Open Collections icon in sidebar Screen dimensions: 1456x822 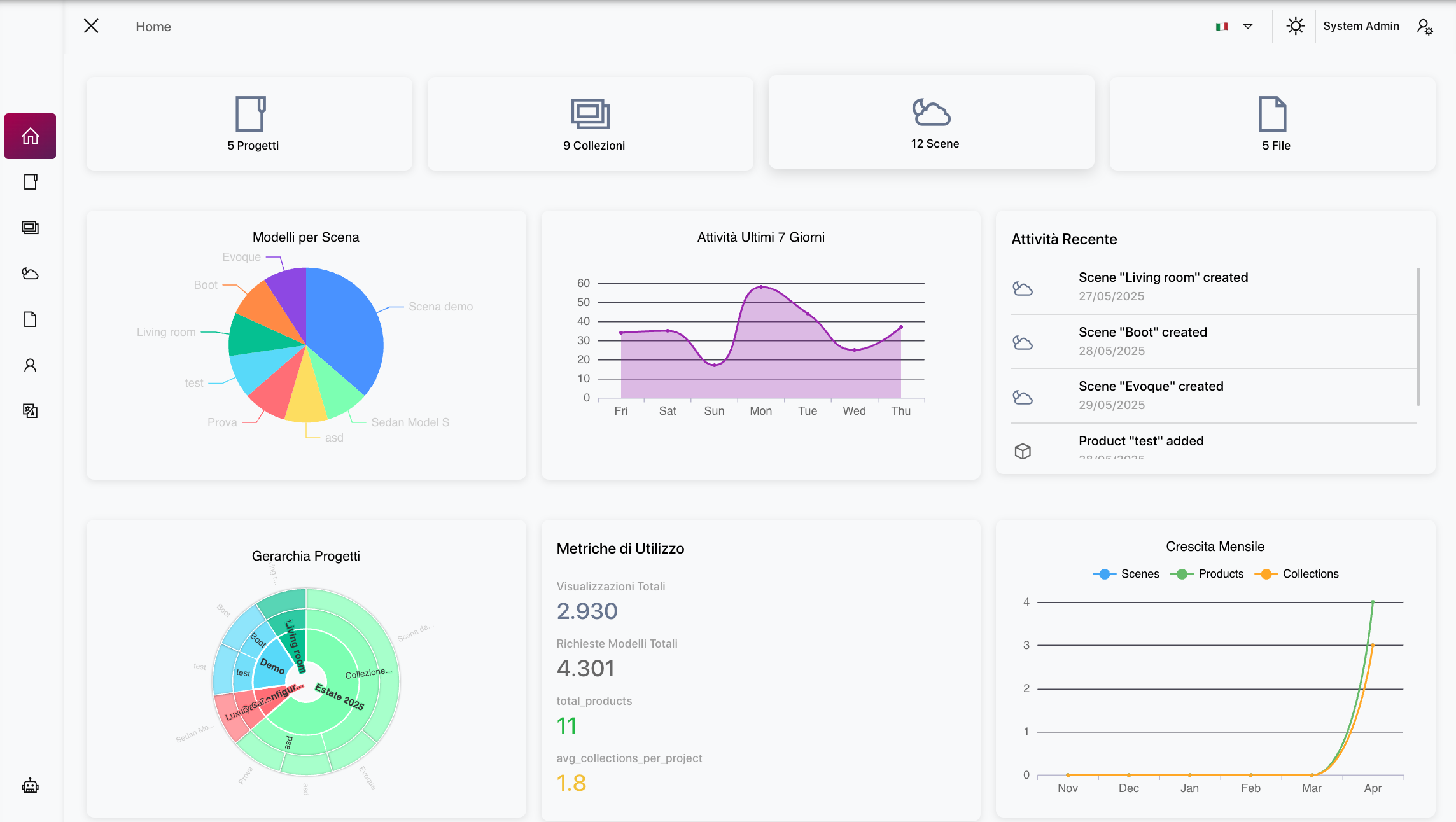click(x=30, y=228)
